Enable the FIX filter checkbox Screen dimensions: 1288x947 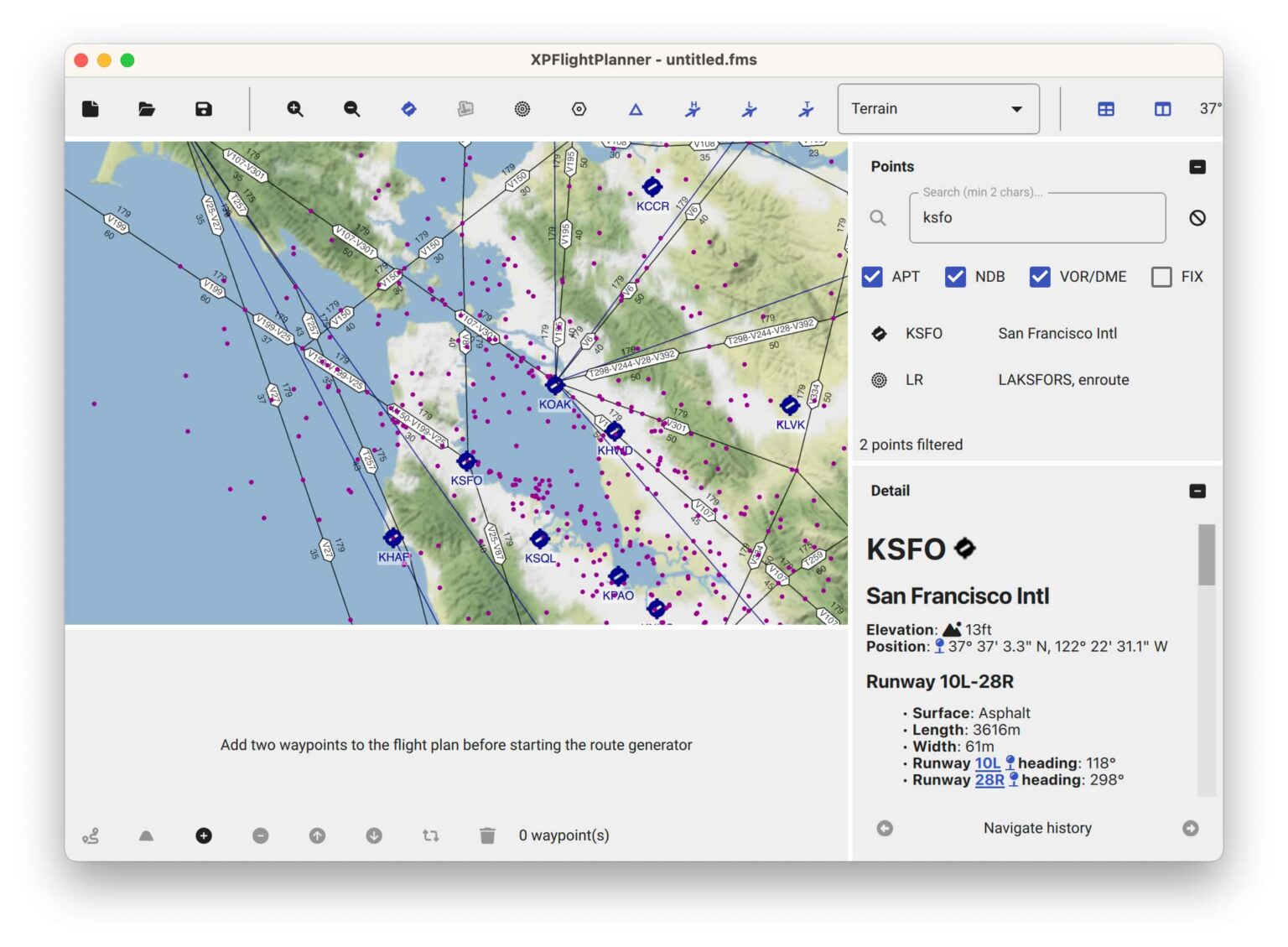[x=1161, y=277]
